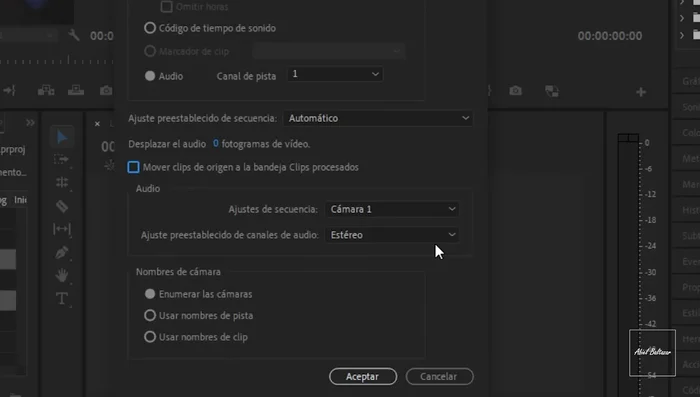Viewport: 700px width, 397px height.
Task: Click Aceptar to confirm the dialog
Action: pos(363,376)
